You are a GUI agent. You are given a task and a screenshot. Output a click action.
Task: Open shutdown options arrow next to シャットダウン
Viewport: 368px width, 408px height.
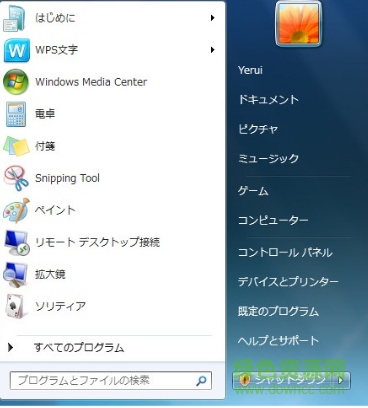340,380
